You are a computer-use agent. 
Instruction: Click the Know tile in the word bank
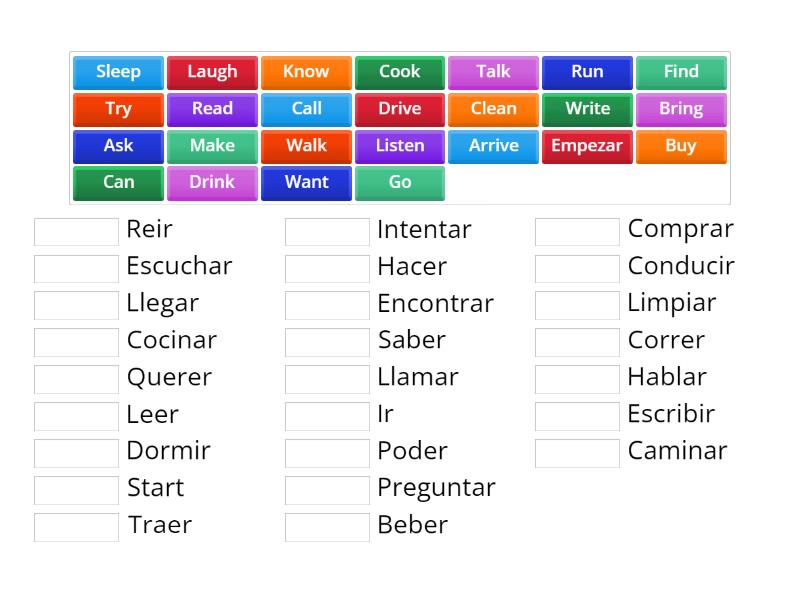(x=306, y=72)
